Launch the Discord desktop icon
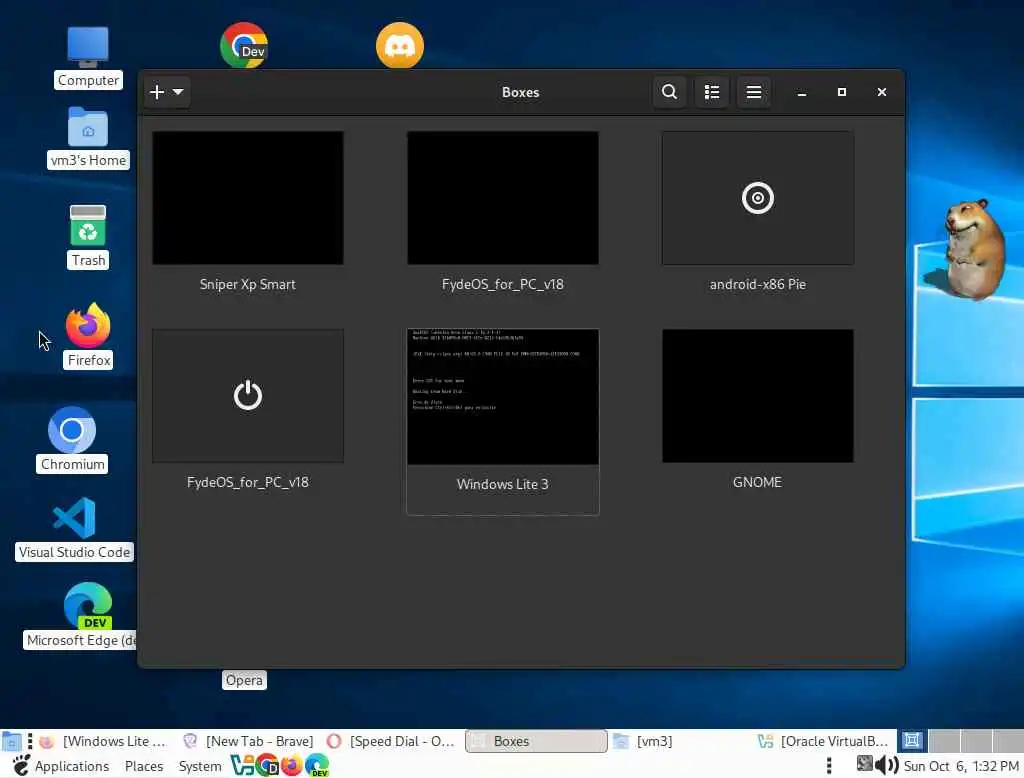This screenshot has width=1024, height=778. pos(400,45)
